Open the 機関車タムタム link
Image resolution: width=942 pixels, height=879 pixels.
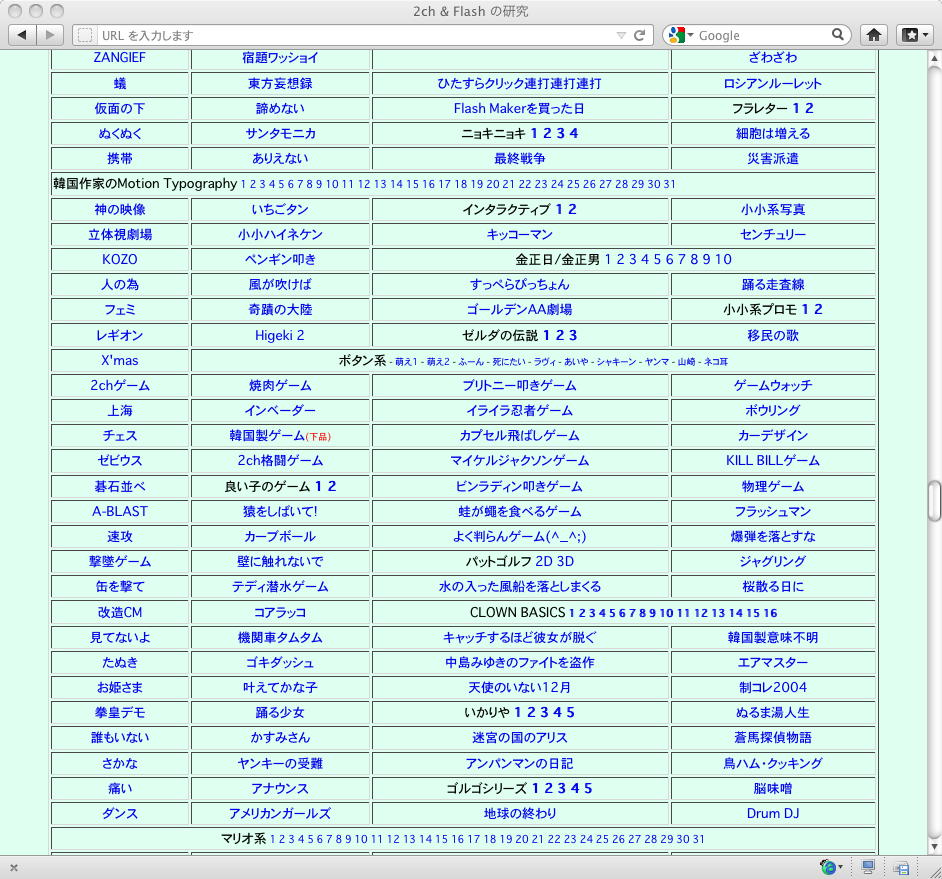(280, 637)
